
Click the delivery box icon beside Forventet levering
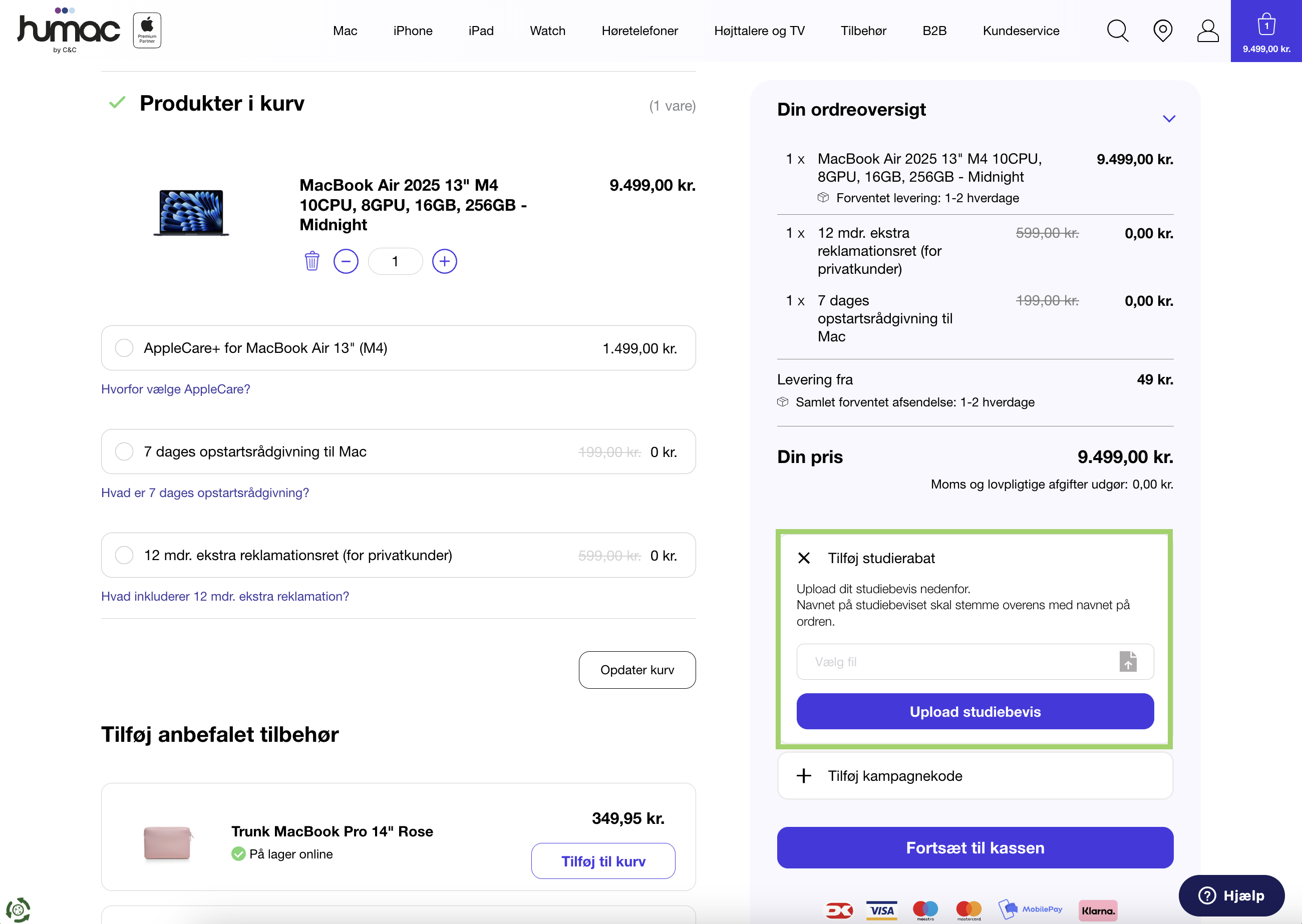point(823,197)
